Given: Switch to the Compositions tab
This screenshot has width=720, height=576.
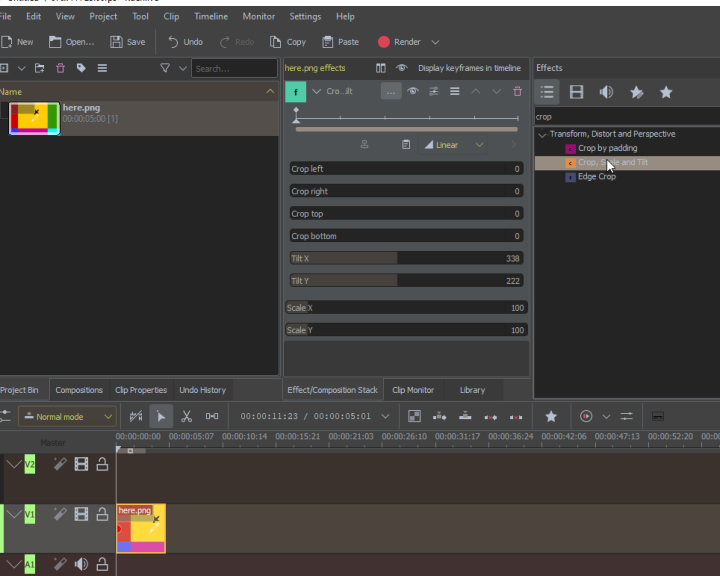Looking at the screenshot, I should 79,390.
